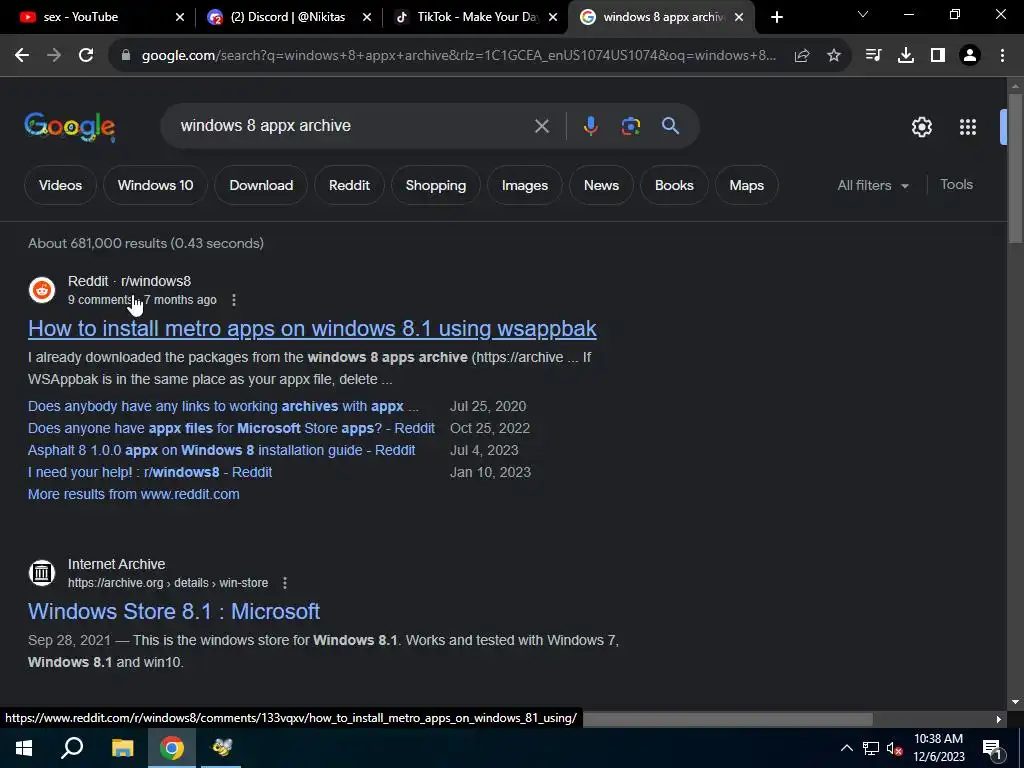Screen dimensions: 1024x768
Task: Switch to the TikTok tab
Action: point(475,17)
